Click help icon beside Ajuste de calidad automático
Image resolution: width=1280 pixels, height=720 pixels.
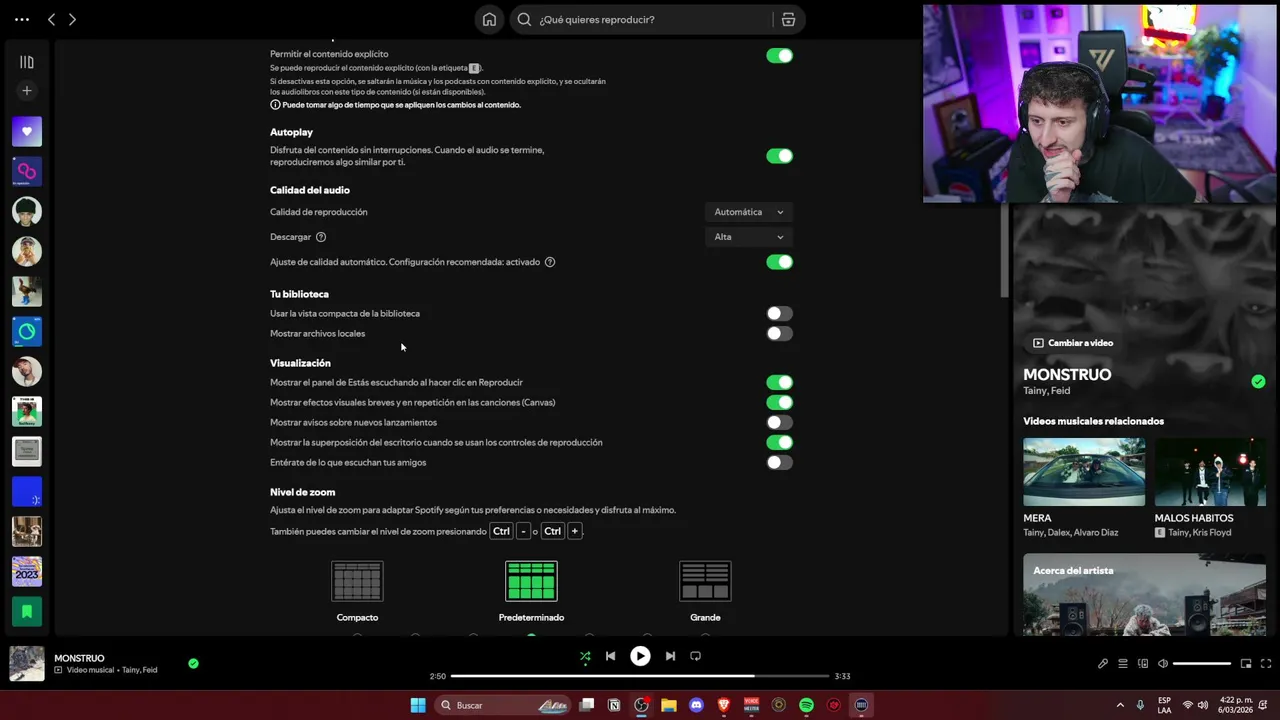pyautogui.click(x=550, y=262)
